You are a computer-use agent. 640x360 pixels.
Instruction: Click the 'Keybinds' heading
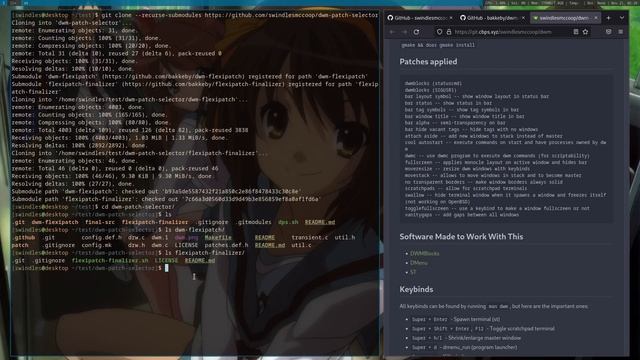[x=416, y=289]
